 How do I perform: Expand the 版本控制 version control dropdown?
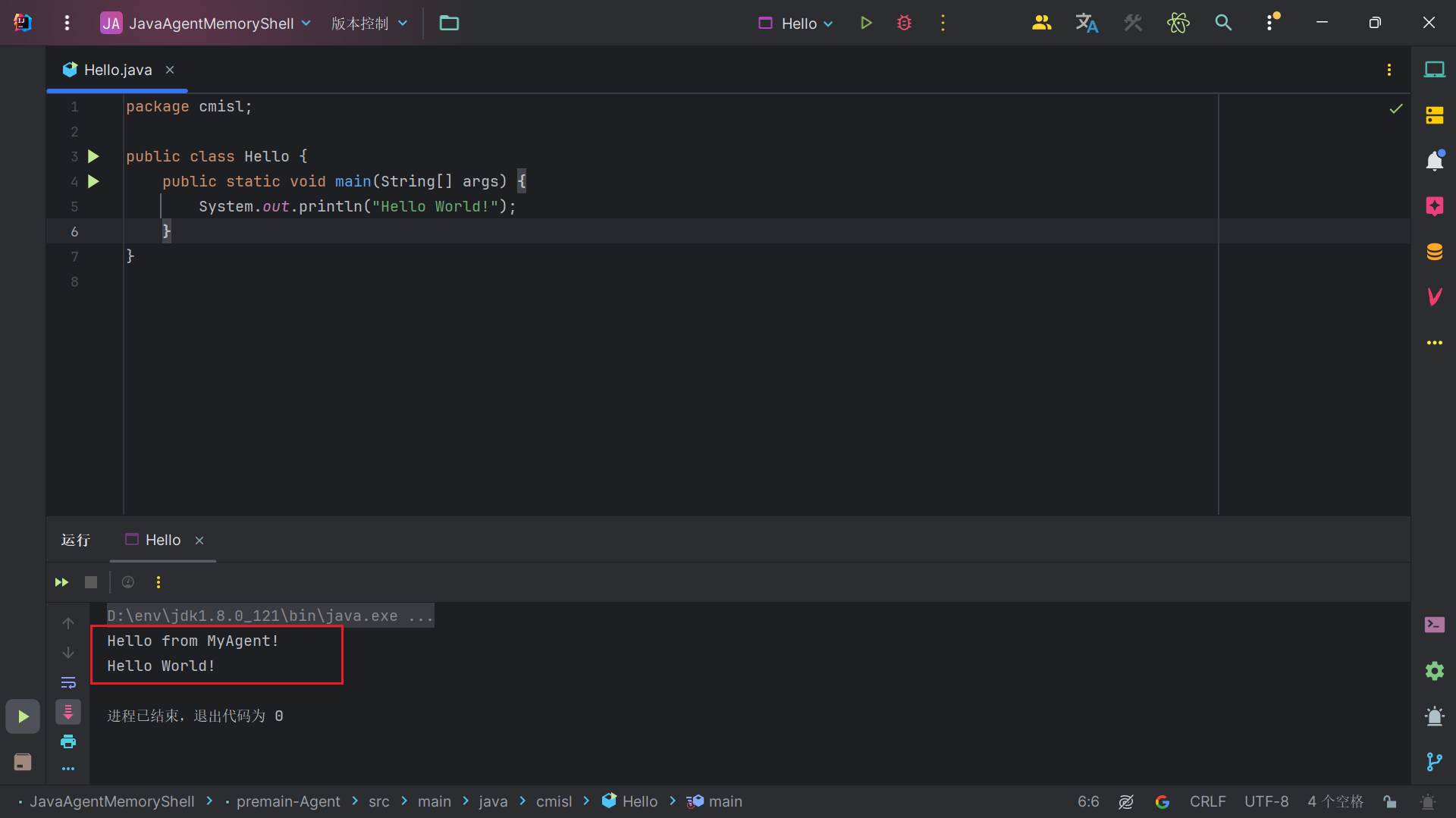pyautogui.click(x=369, y=23)
